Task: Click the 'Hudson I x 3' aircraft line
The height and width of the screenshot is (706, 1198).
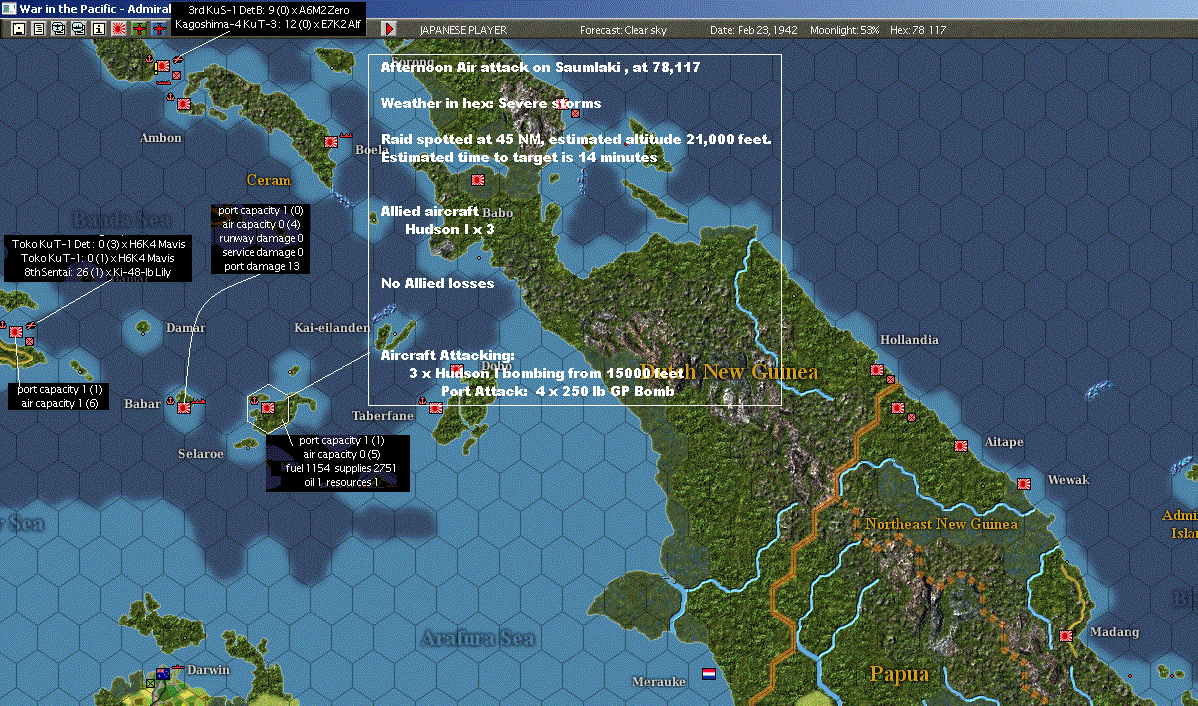Action: [x=449, y=229]
